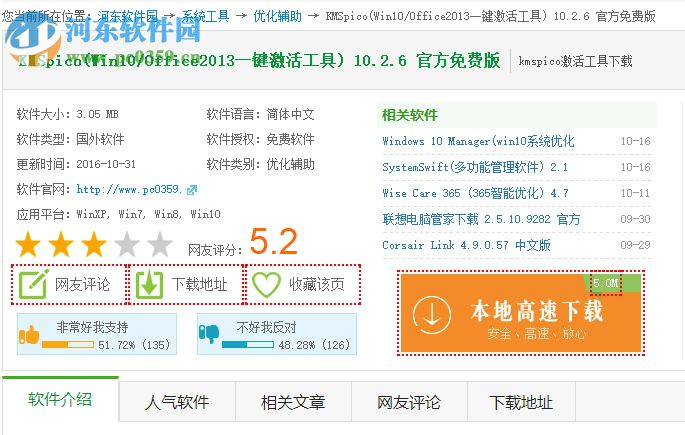Vote 非常好我支持
Viewport: 685px width, 435px height.
[97, 334]
